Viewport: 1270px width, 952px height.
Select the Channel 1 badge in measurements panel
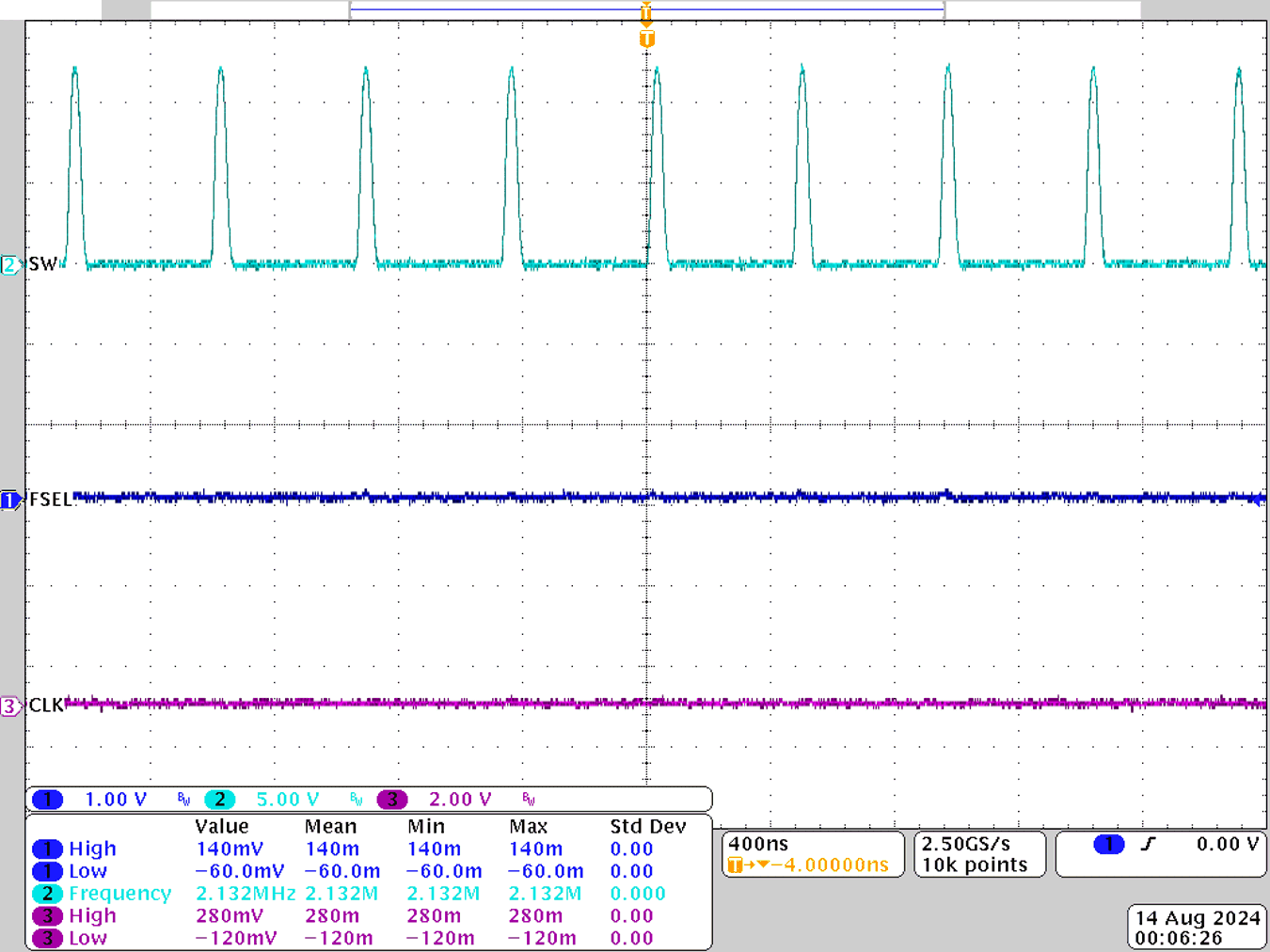[x=46, y=848]
